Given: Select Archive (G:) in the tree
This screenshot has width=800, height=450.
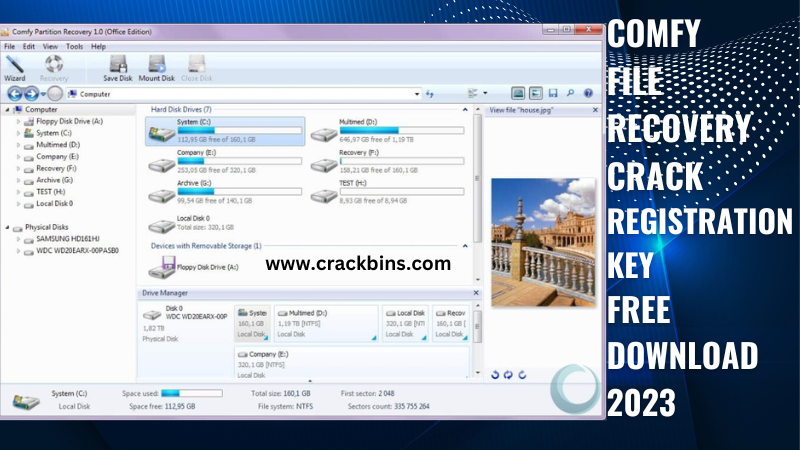Looking at the screenshot, I should click(x=54, y=180).
